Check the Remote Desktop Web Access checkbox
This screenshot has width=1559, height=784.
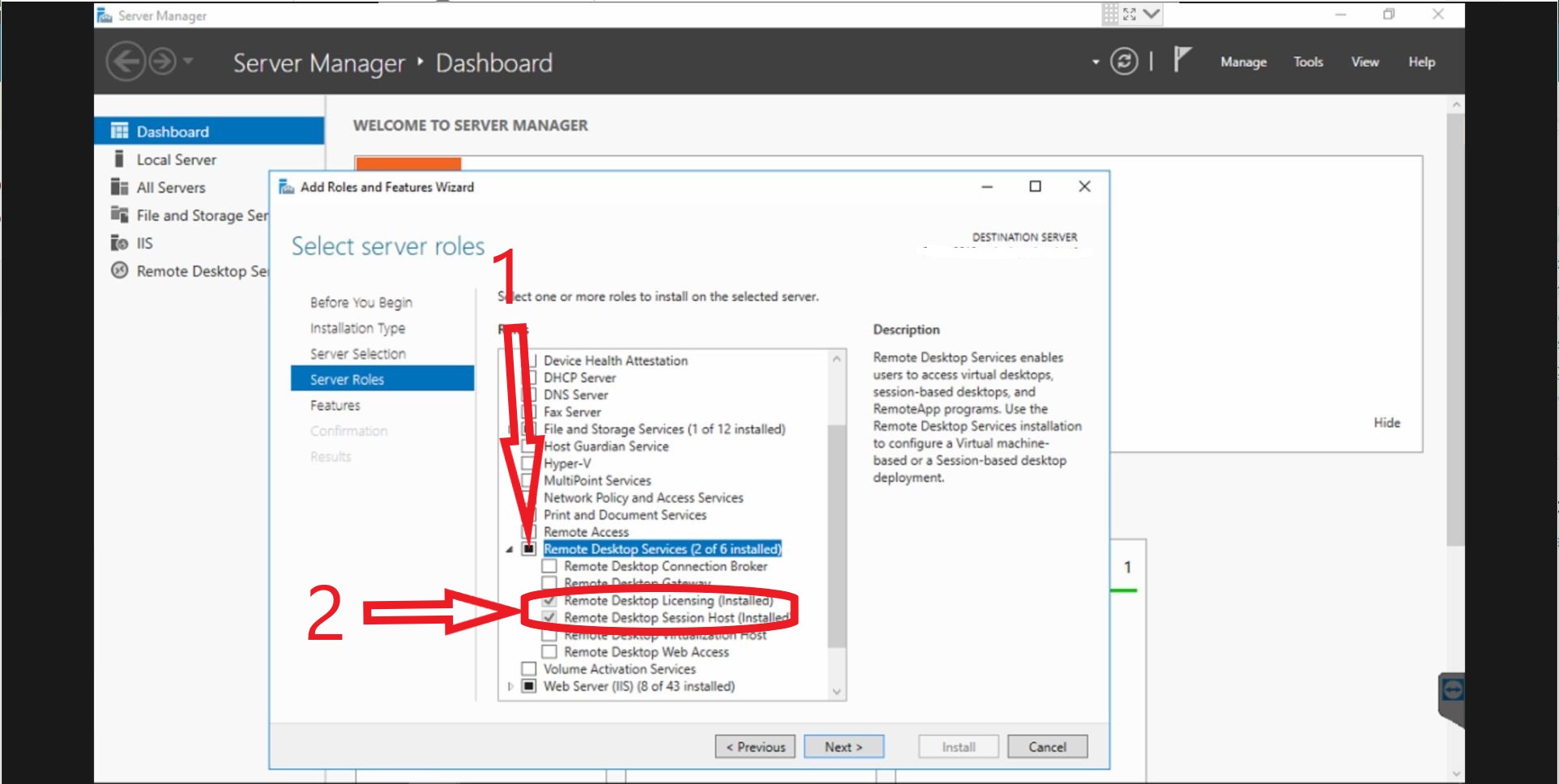[549, 652]
